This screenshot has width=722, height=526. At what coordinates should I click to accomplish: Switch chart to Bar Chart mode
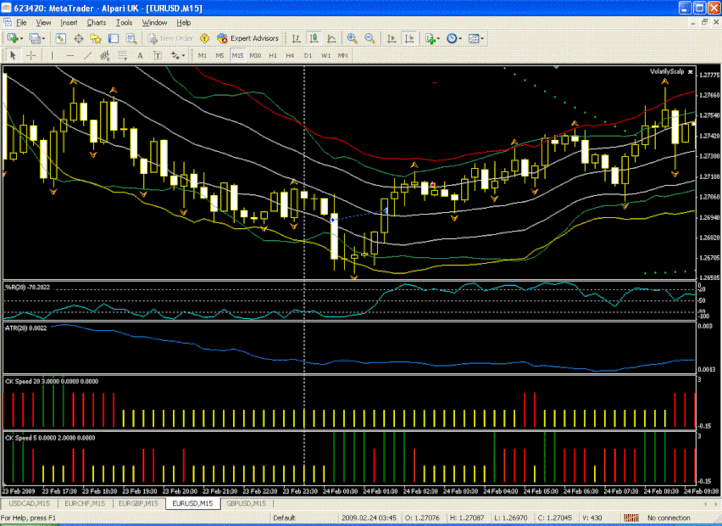(x=296, y=39)
